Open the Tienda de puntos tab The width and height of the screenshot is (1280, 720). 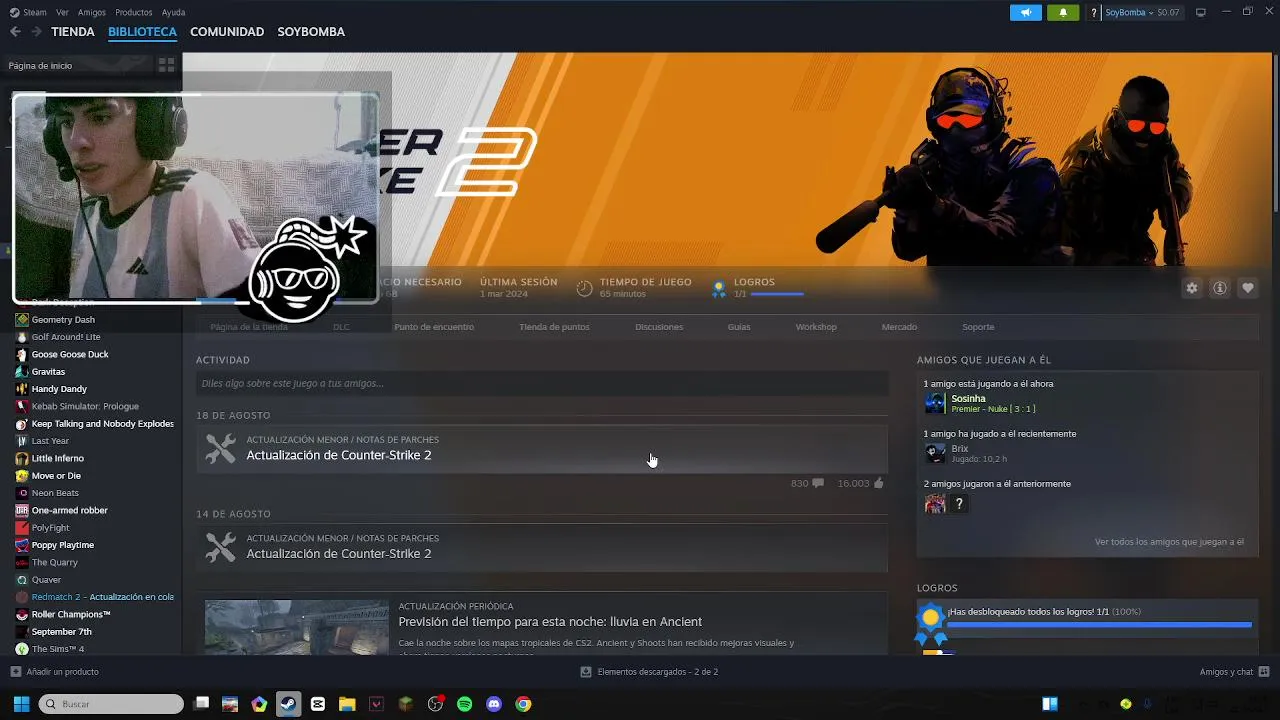554,327
